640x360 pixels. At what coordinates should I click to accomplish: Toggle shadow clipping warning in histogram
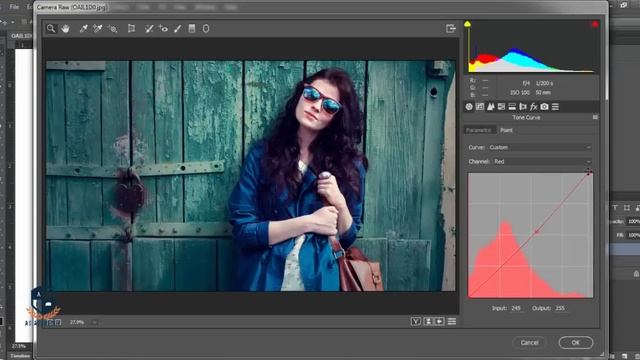click(x=468, y=24)
